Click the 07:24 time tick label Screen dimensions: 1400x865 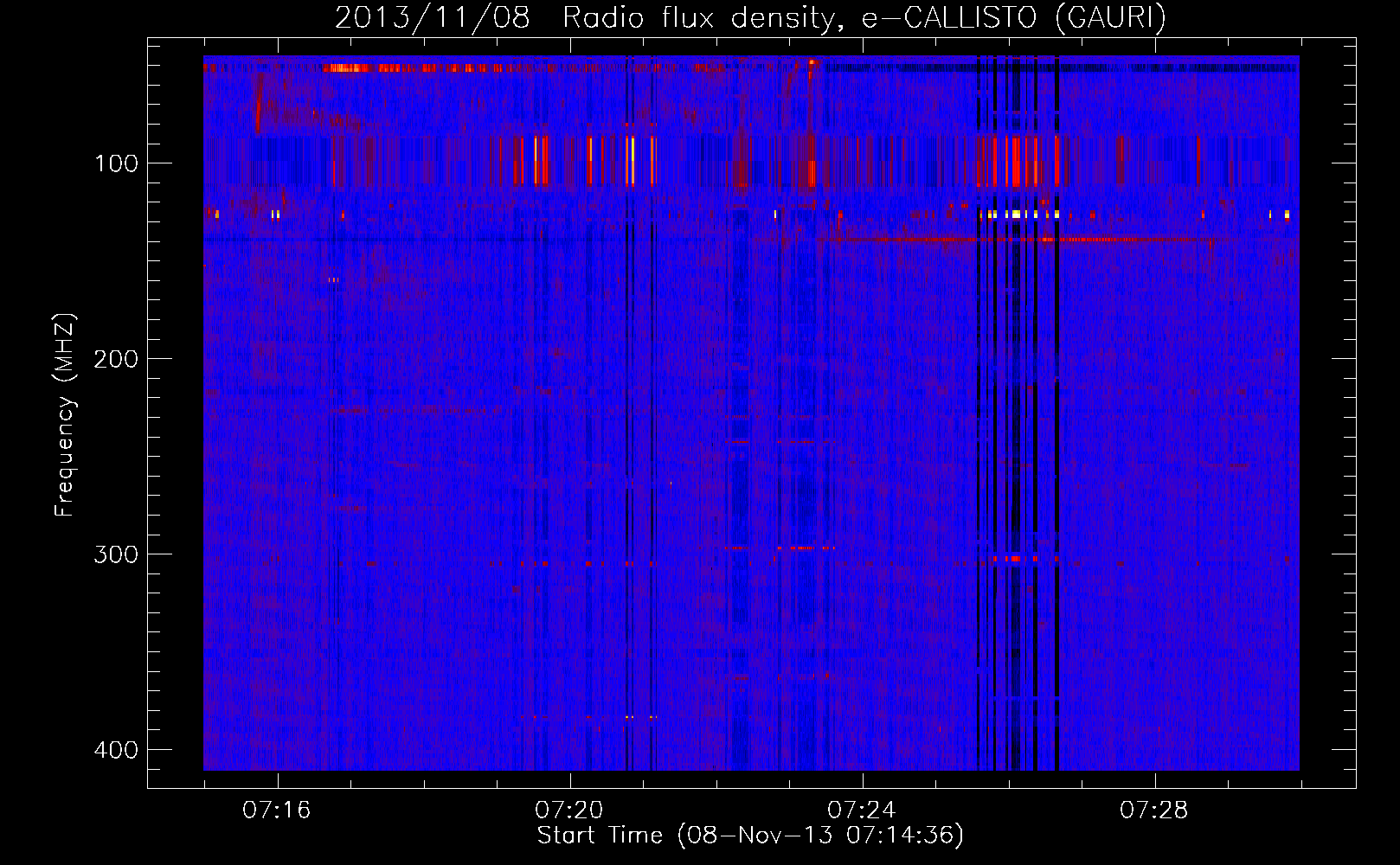(x=862, y=811)
